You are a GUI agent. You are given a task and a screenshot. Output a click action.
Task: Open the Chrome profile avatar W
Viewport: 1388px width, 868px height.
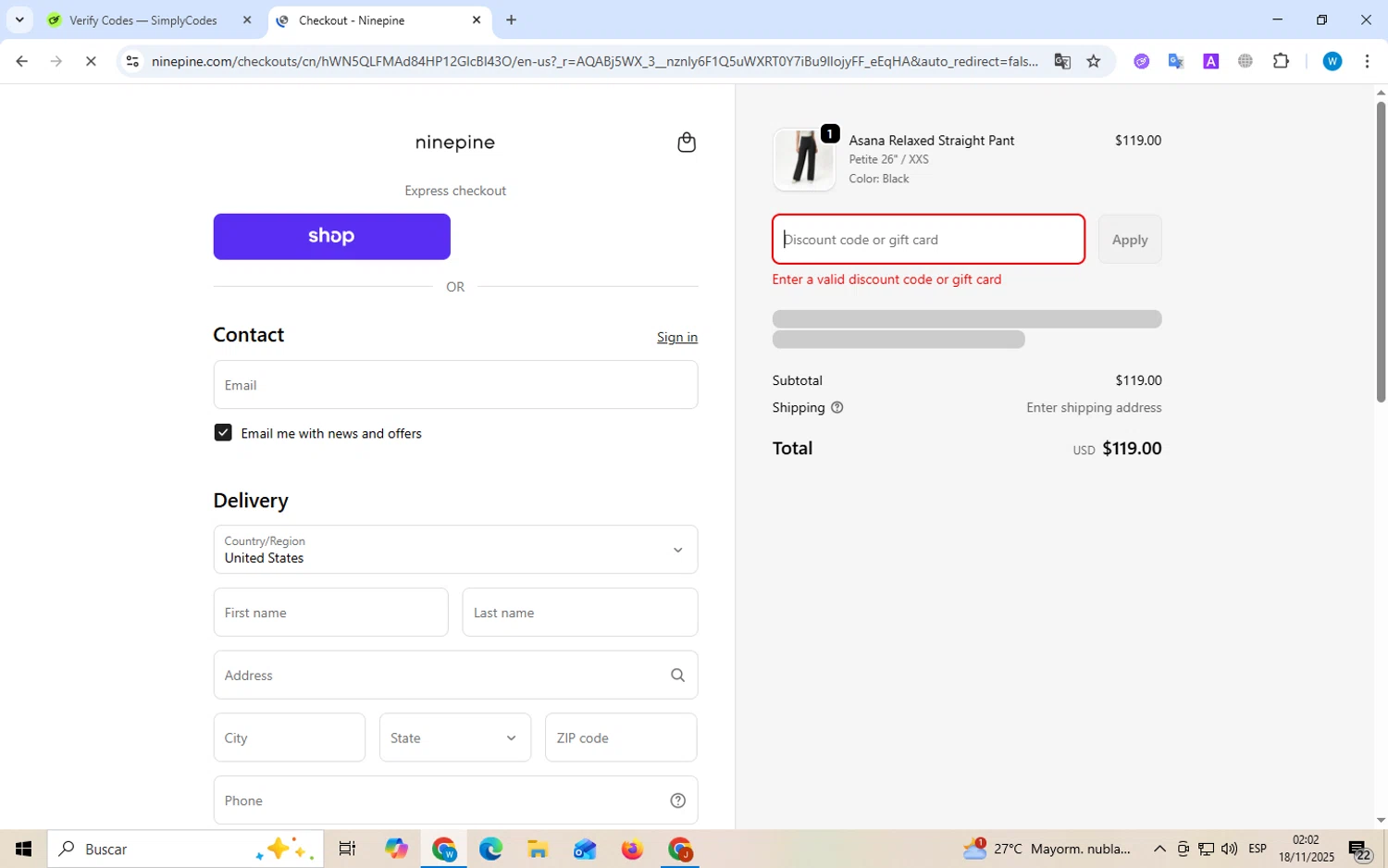coord(1332,61)
